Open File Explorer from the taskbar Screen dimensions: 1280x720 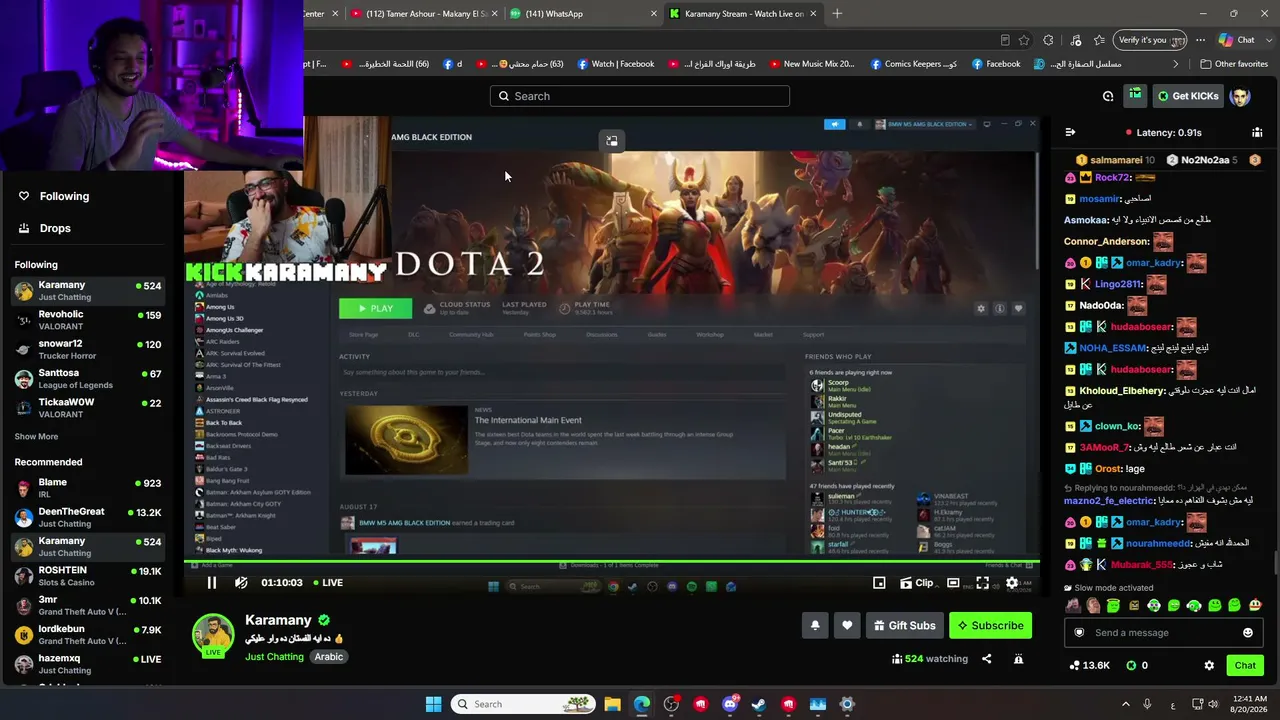612,704
